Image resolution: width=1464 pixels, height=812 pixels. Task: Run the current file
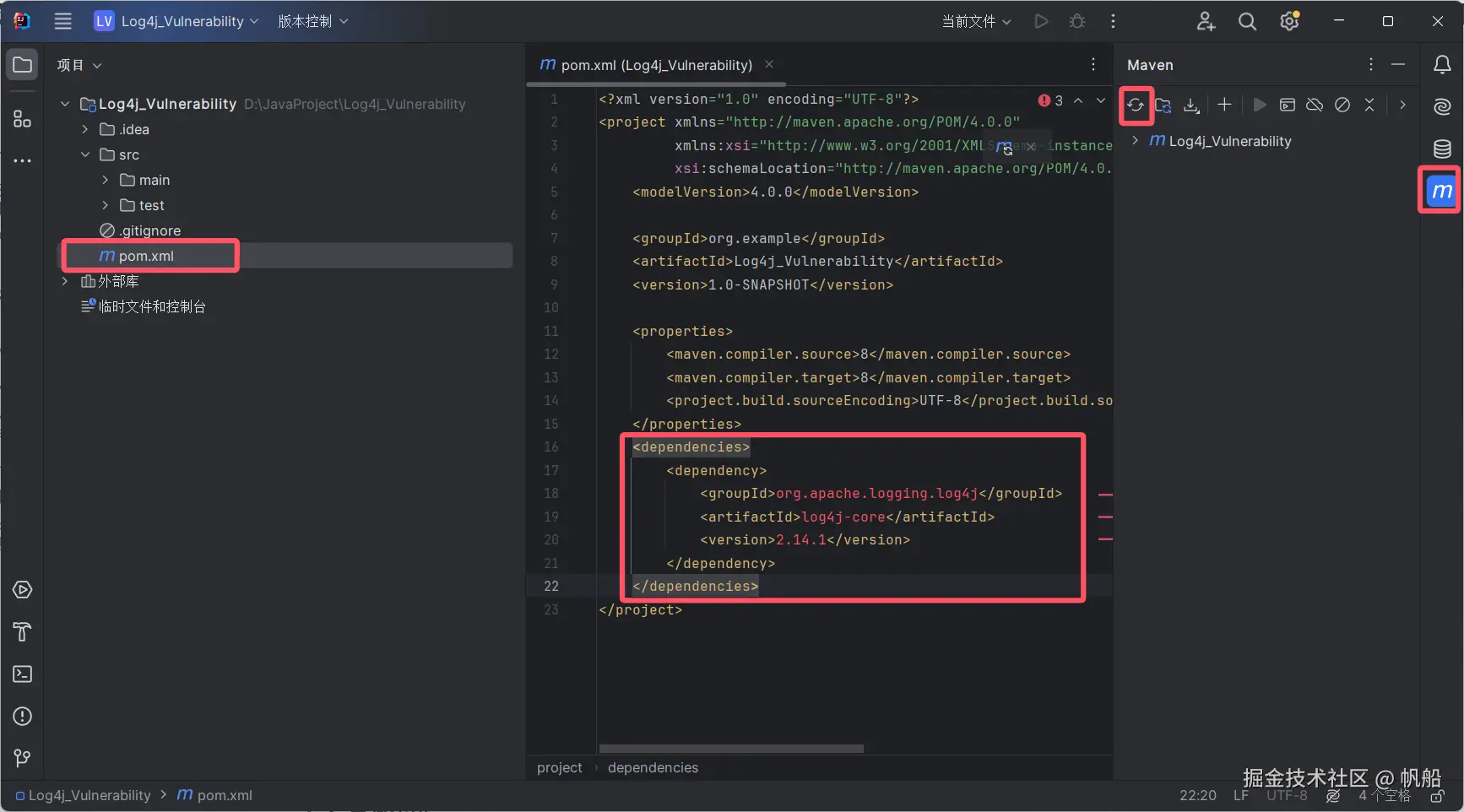click(x=1042, y=21)
